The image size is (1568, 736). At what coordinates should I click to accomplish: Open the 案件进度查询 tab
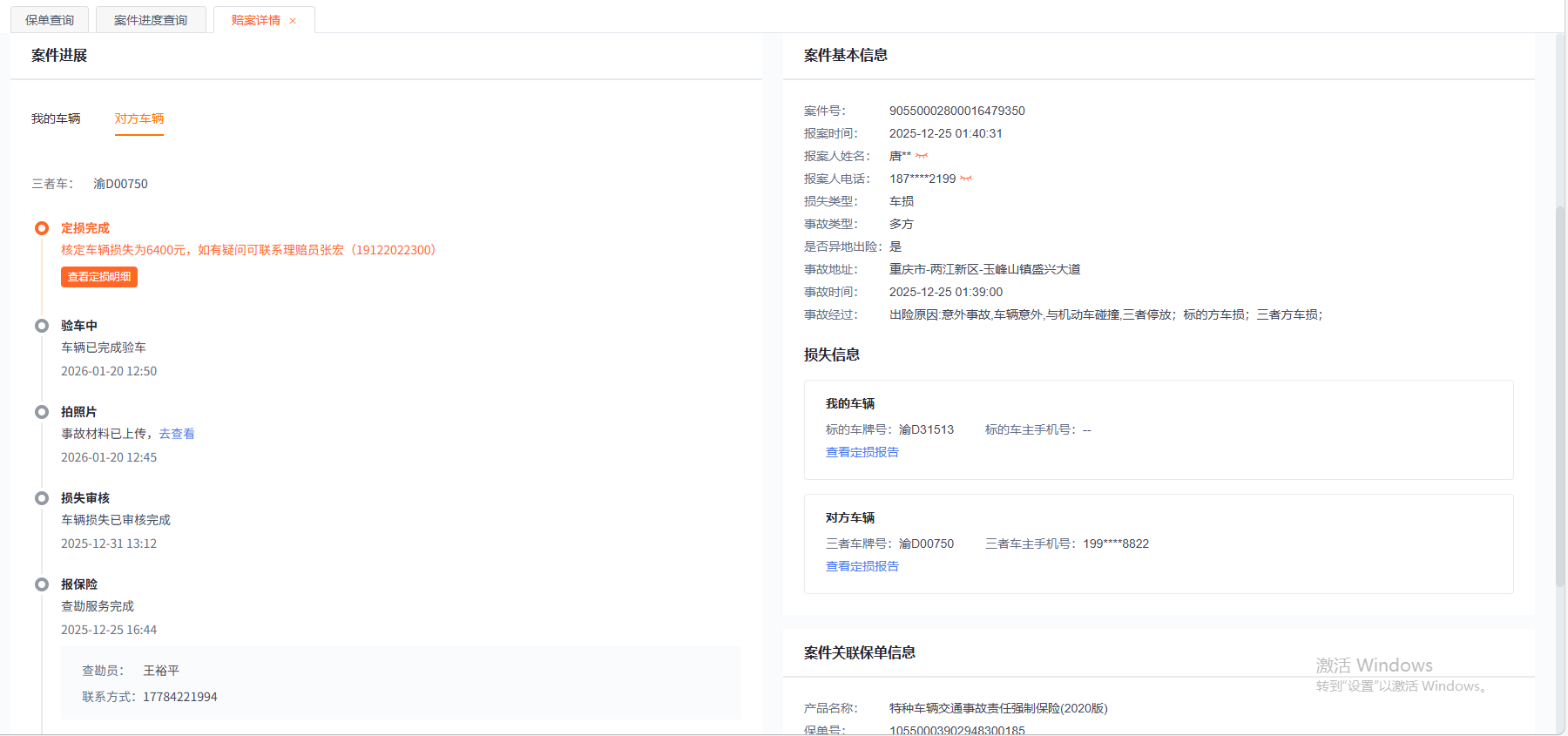pyautogui.click(x=151, y=20)
